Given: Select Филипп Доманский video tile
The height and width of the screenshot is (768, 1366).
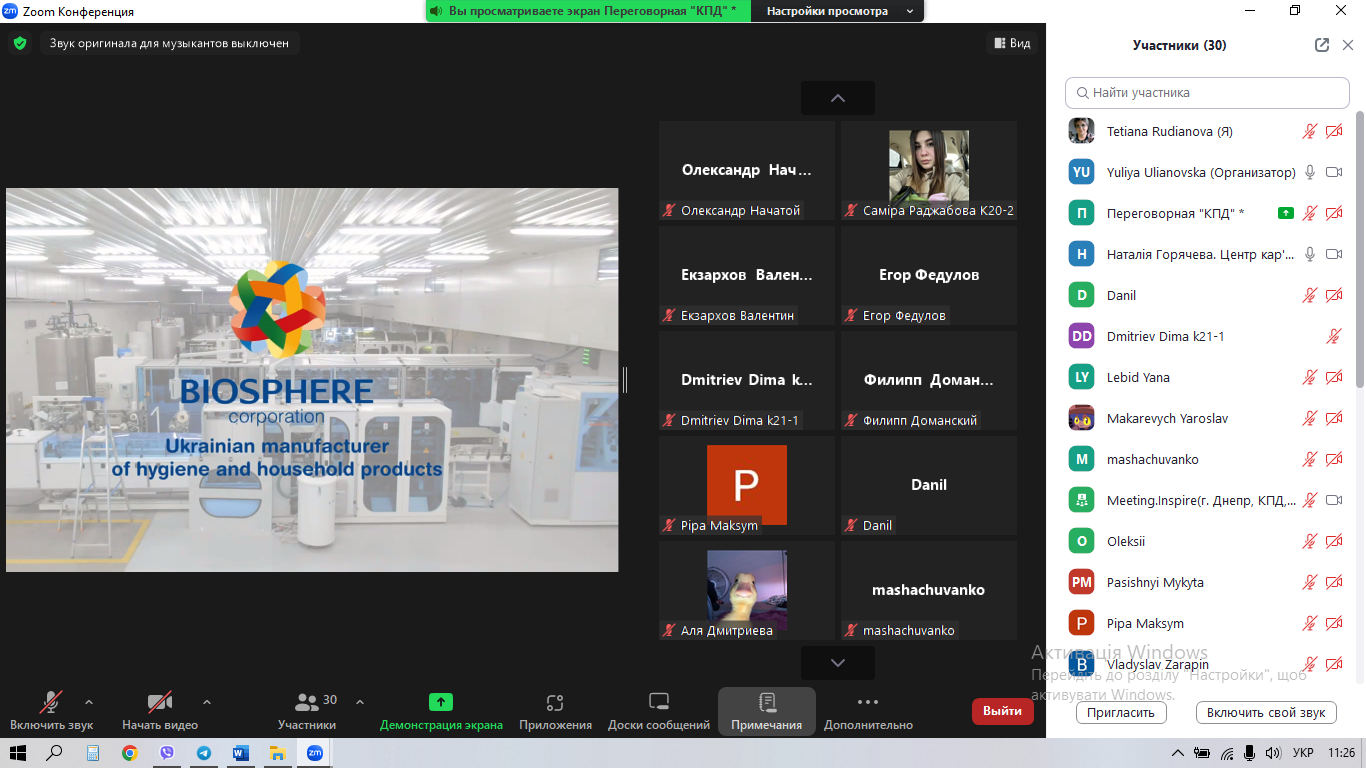Looking at the screenshot, I should point(929,381).
